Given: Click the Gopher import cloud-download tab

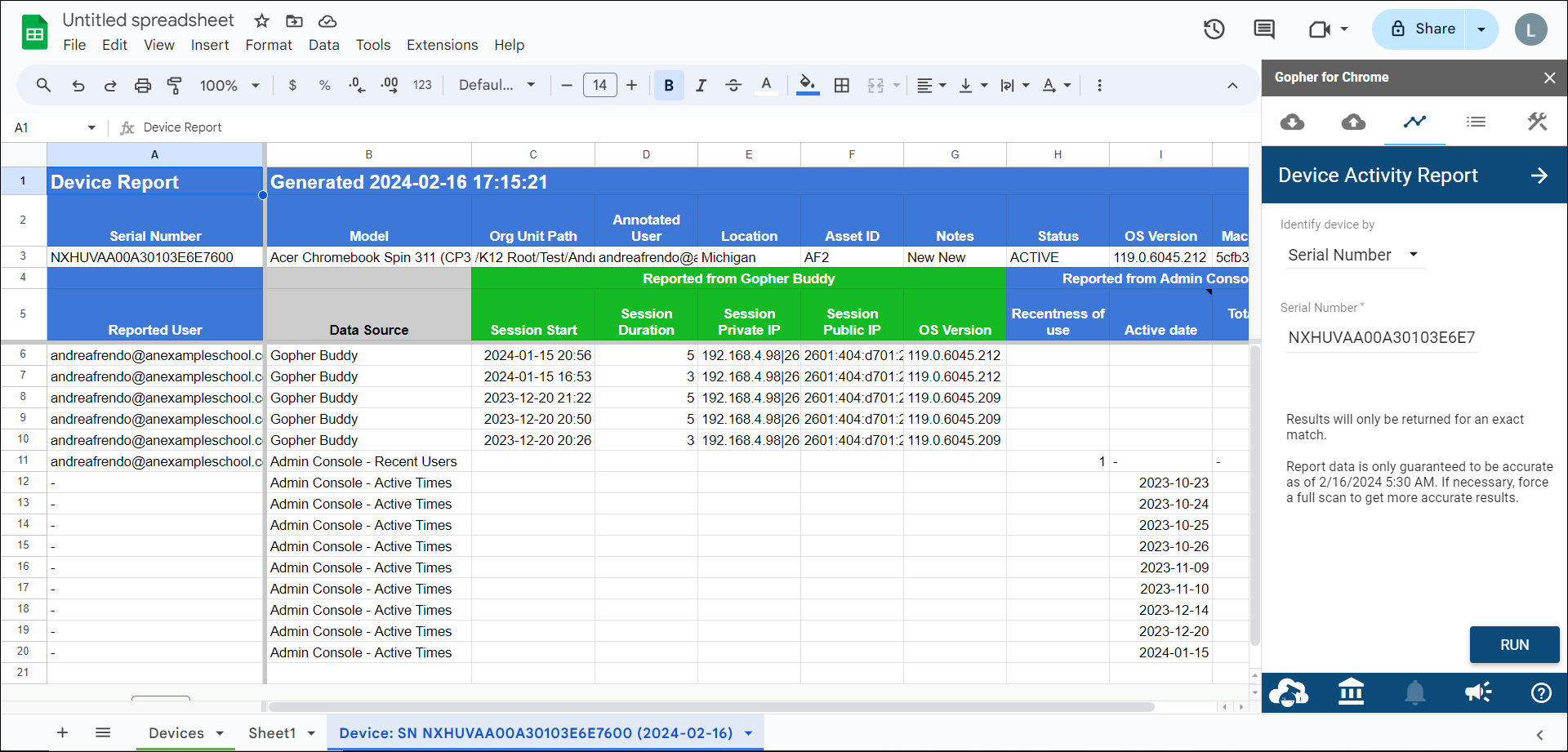Looking at the screenshot, I should tap(1292, 122).
